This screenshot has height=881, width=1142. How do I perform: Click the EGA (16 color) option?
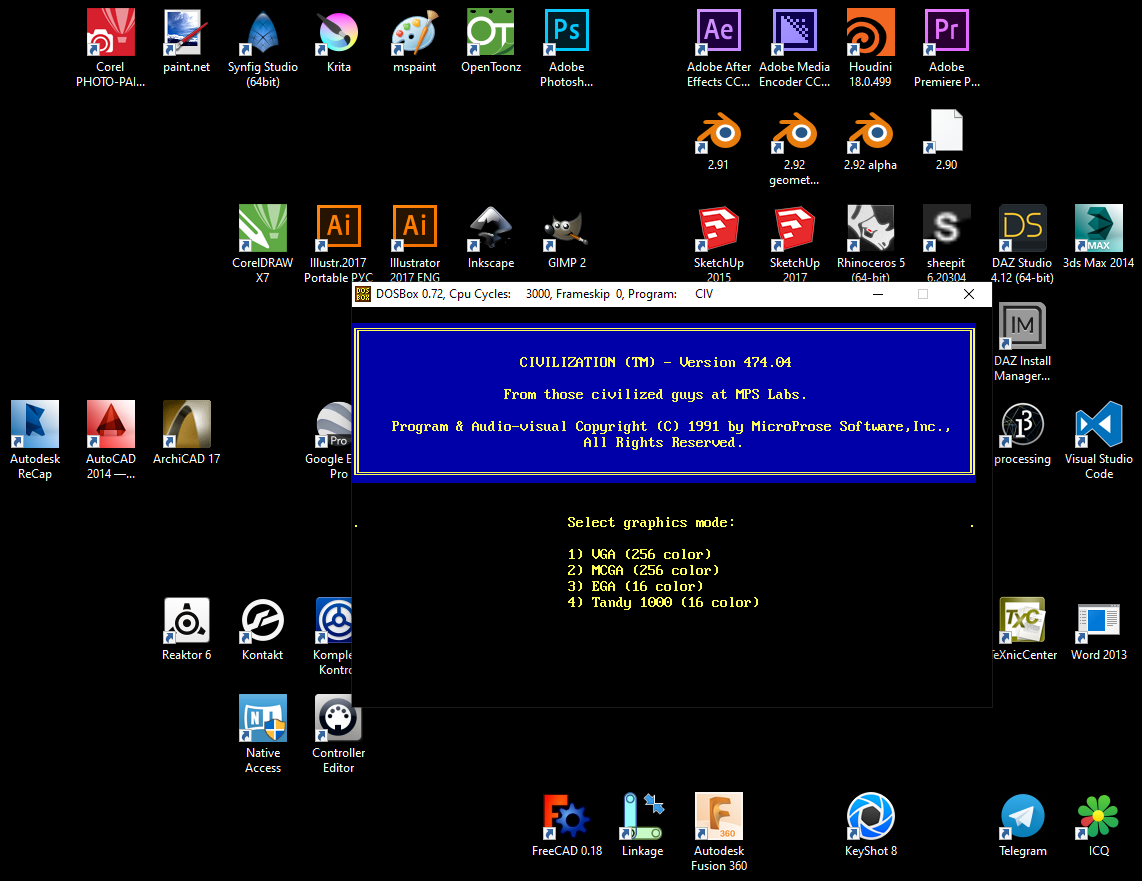pos(635,586)
